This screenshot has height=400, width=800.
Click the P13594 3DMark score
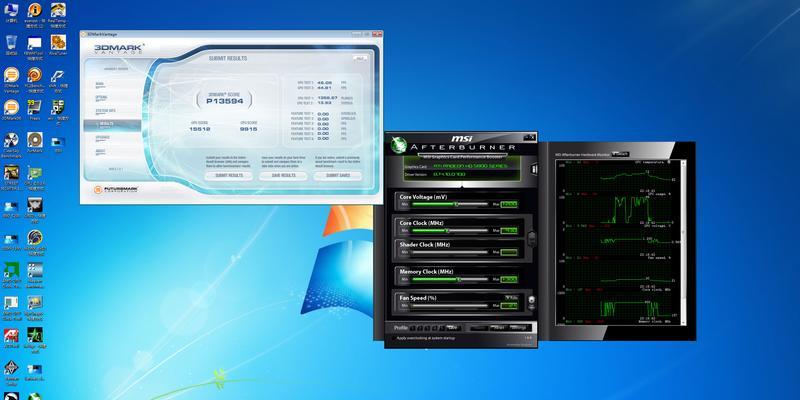click(224, 101)
